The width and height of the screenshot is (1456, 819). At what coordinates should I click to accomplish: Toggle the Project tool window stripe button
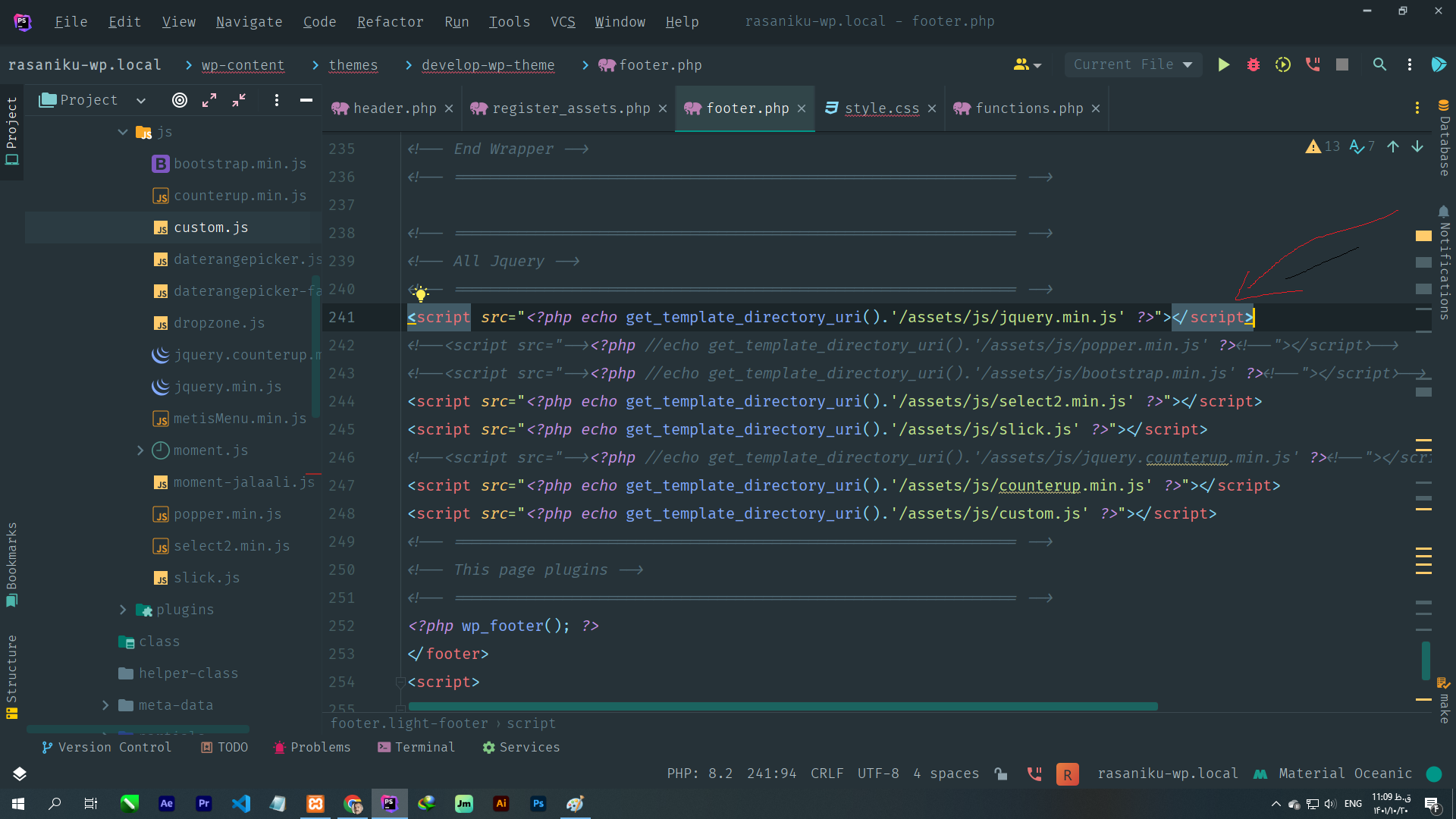click(x=11, y=130)
